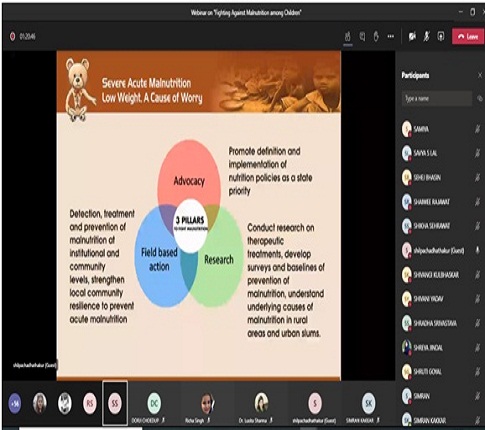
Task: Click Dr. Lalita Sharma's video tile
Action: [261, 404]
